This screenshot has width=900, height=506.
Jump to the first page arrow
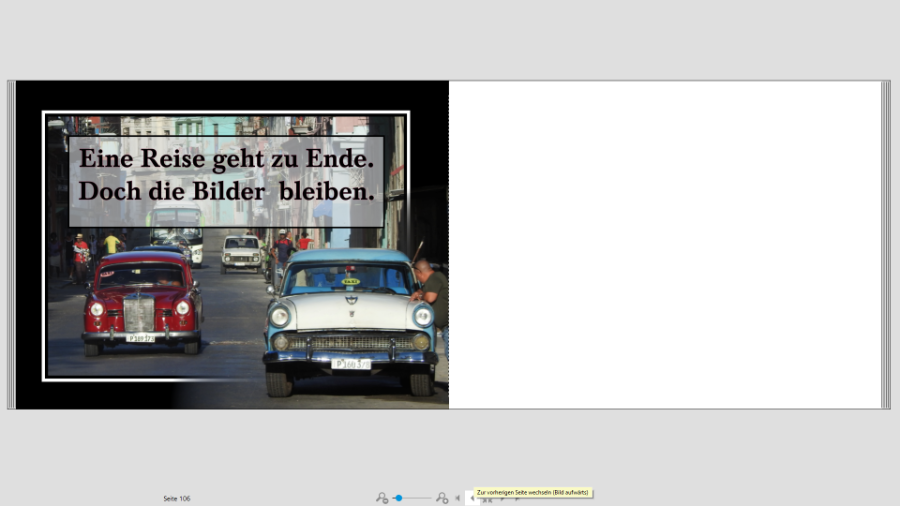pos(458,498)
